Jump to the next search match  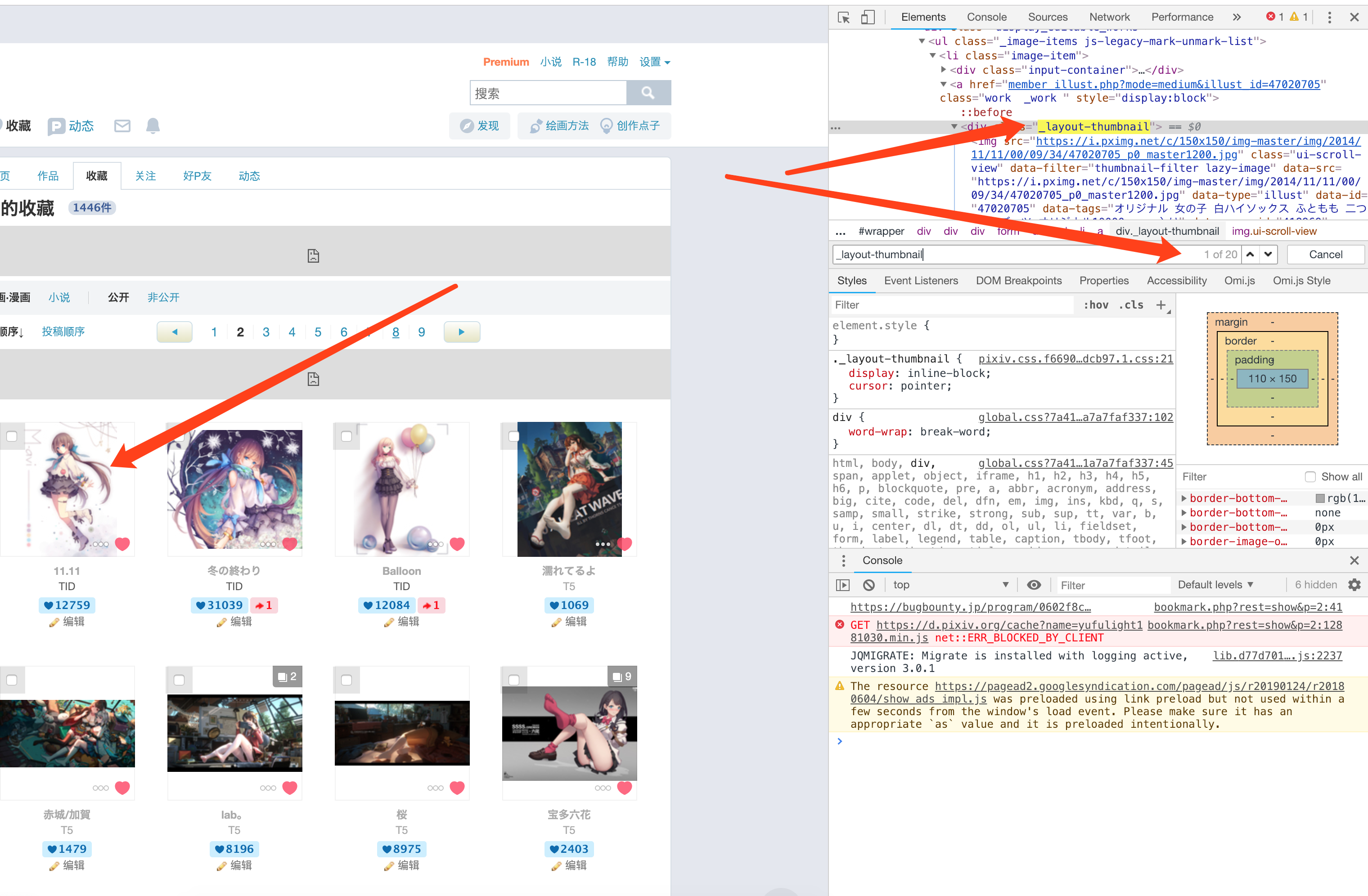click(x=1268, y=255)
